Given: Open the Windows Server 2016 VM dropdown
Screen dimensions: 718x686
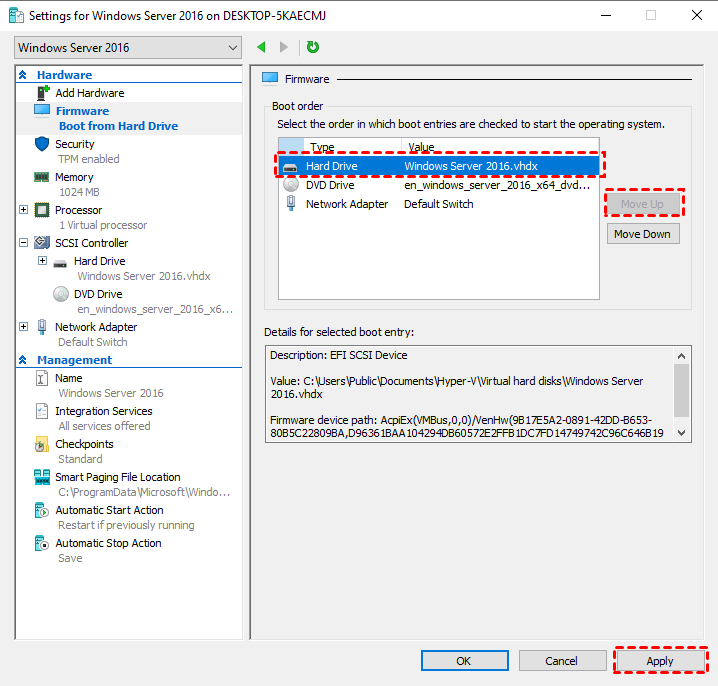Looking at the screenshot, I should coord(128,48).
